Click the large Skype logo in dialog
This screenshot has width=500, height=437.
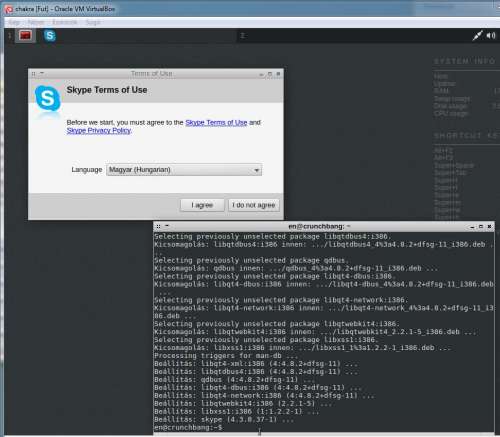[48, 98]
